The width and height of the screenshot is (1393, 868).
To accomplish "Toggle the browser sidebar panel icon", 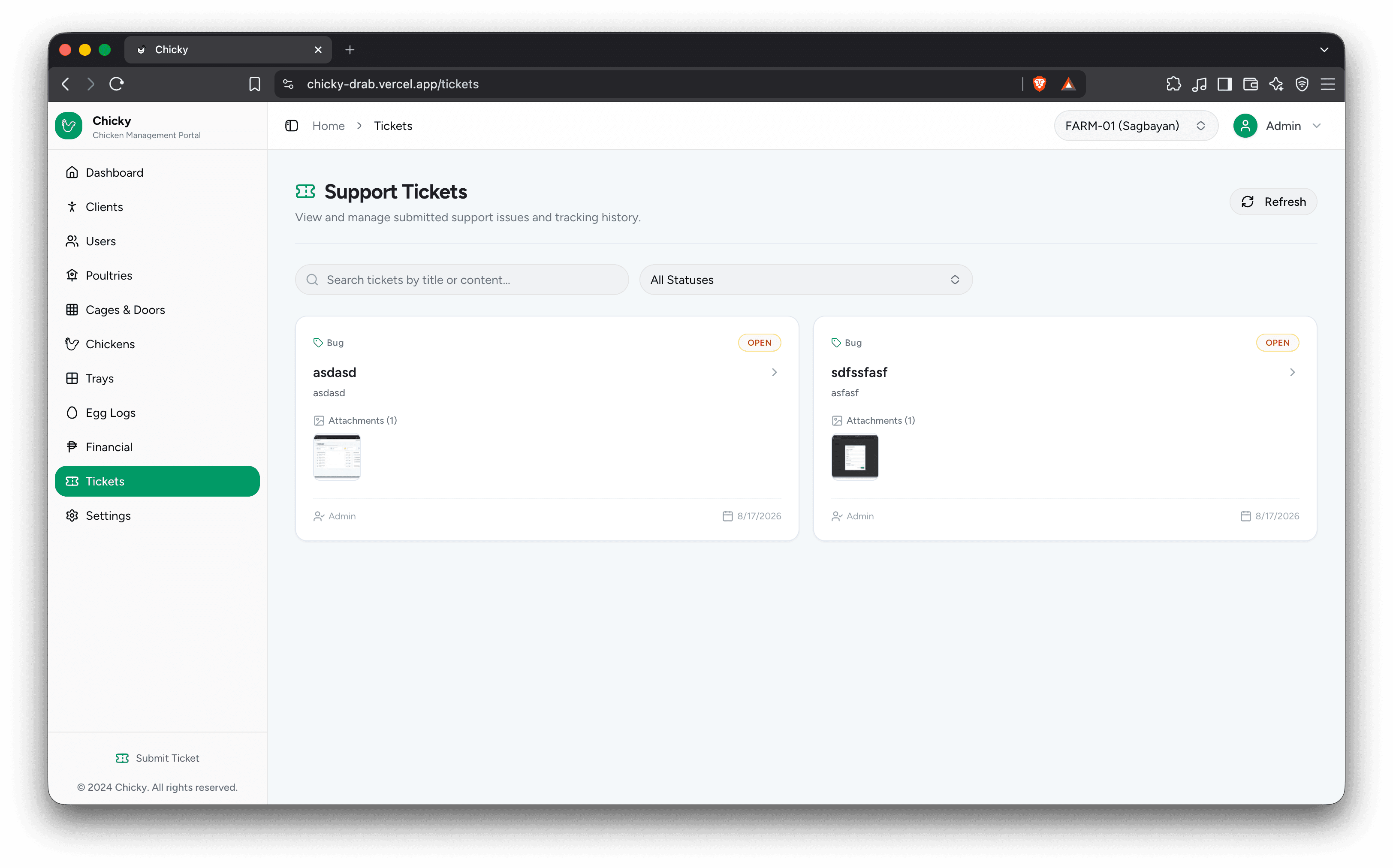I will pyautogui.click(x=1225, y=84).
